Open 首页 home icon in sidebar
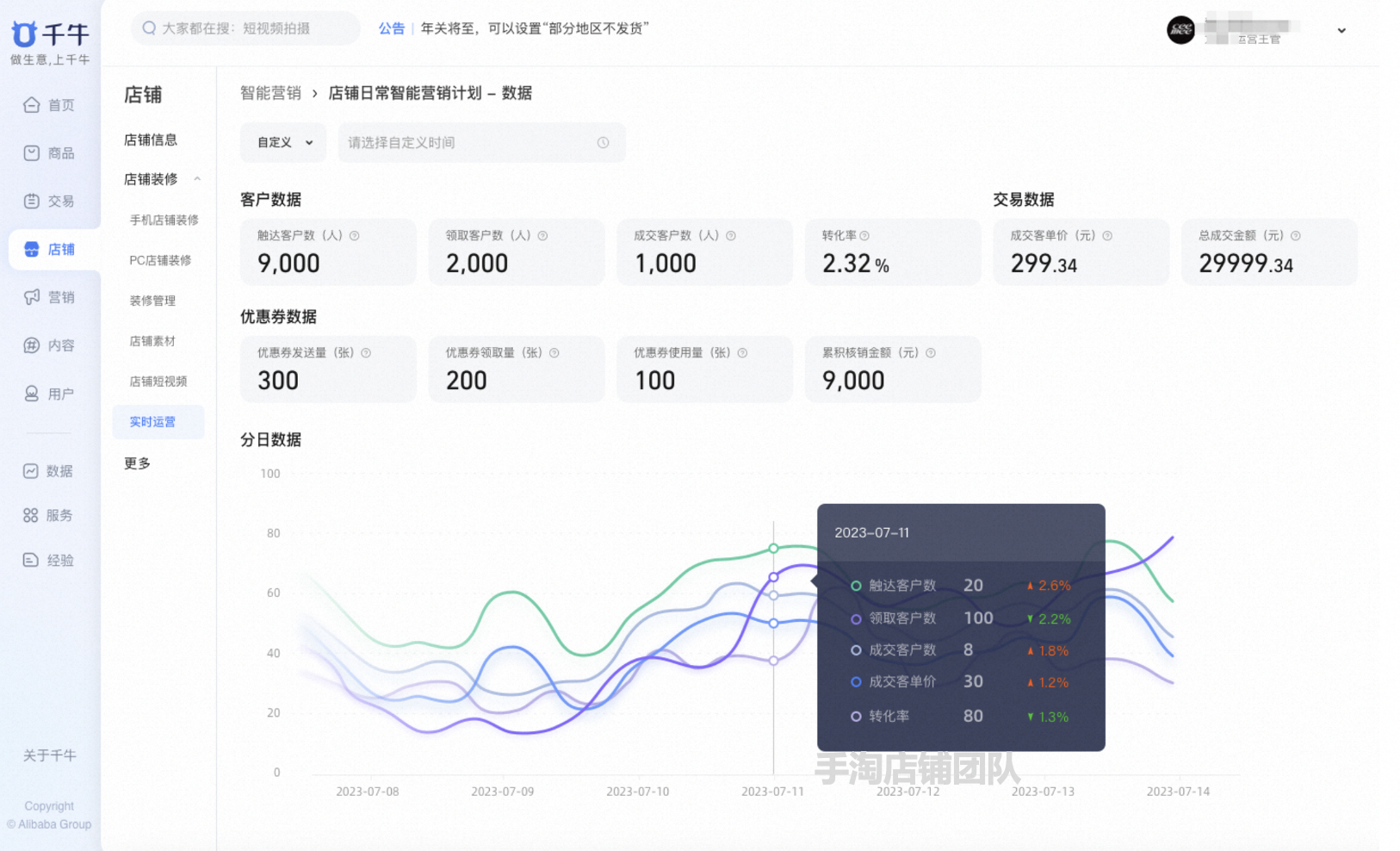 (32, 105)
